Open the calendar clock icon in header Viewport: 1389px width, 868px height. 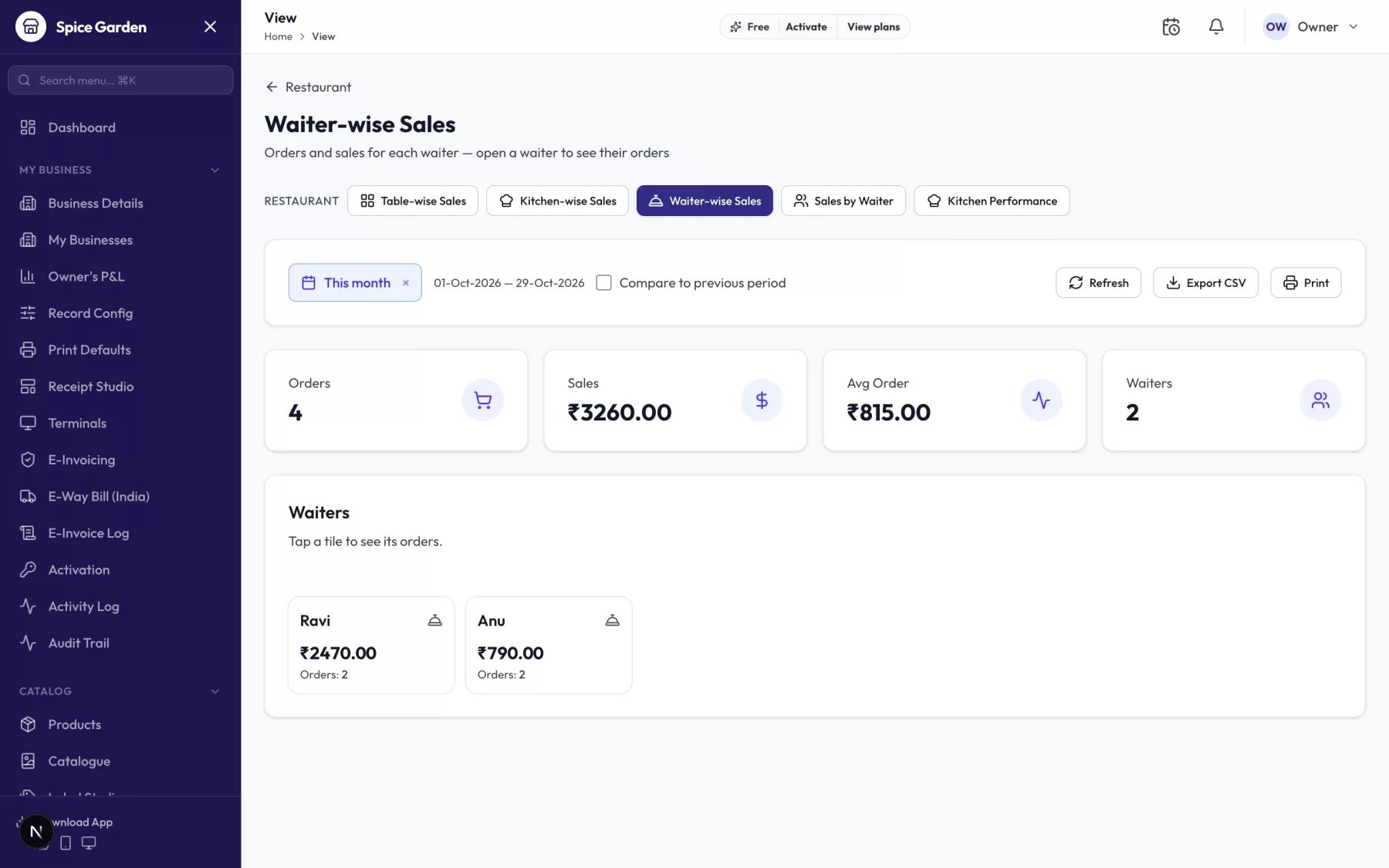(x=1171, y=27)
